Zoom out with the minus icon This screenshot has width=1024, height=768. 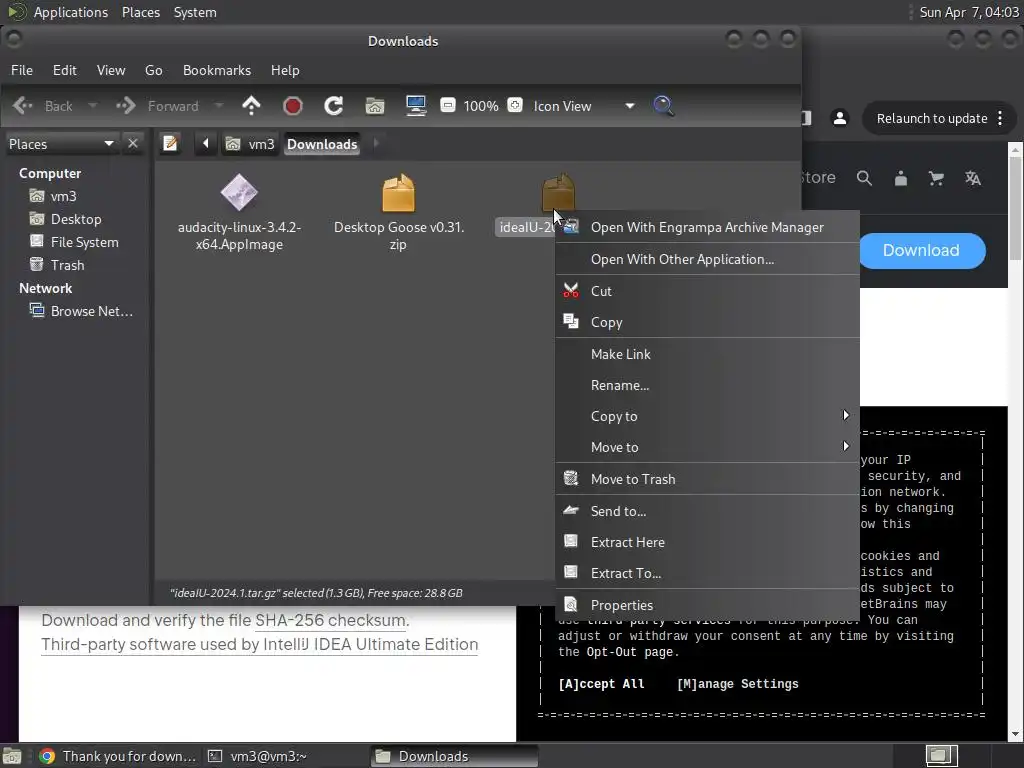tap(447, 105)
